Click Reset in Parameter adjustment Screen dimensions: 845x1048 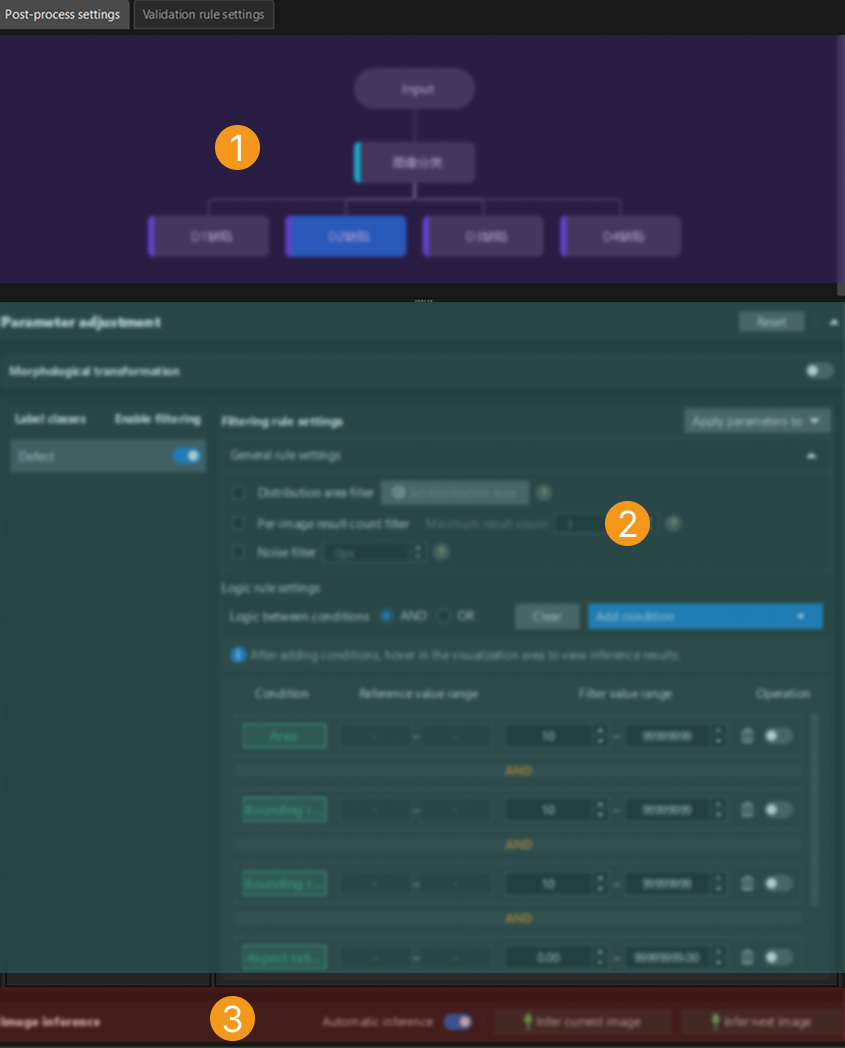[x=771, y=322]
